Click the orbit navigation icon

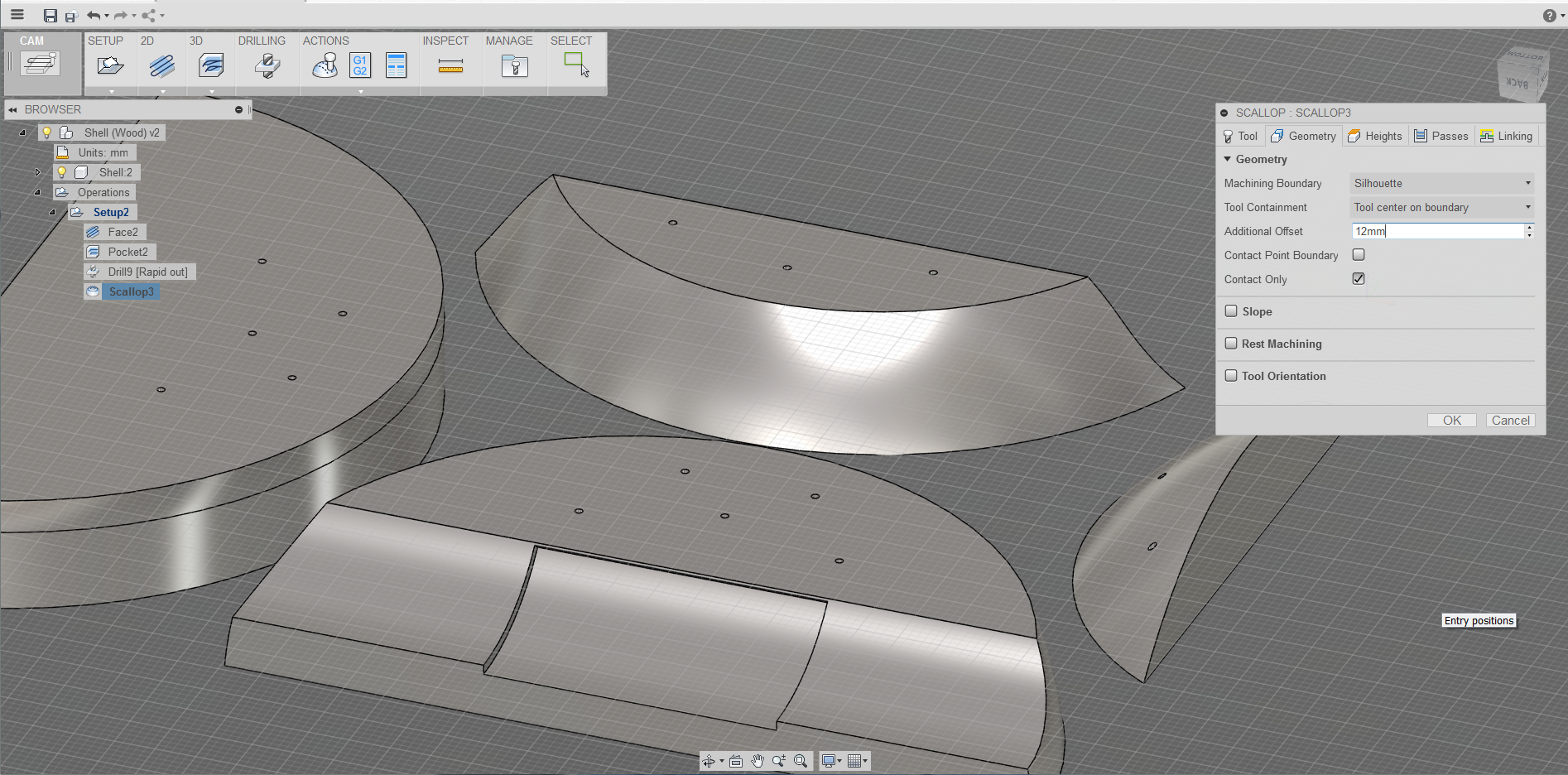point(709,761)
